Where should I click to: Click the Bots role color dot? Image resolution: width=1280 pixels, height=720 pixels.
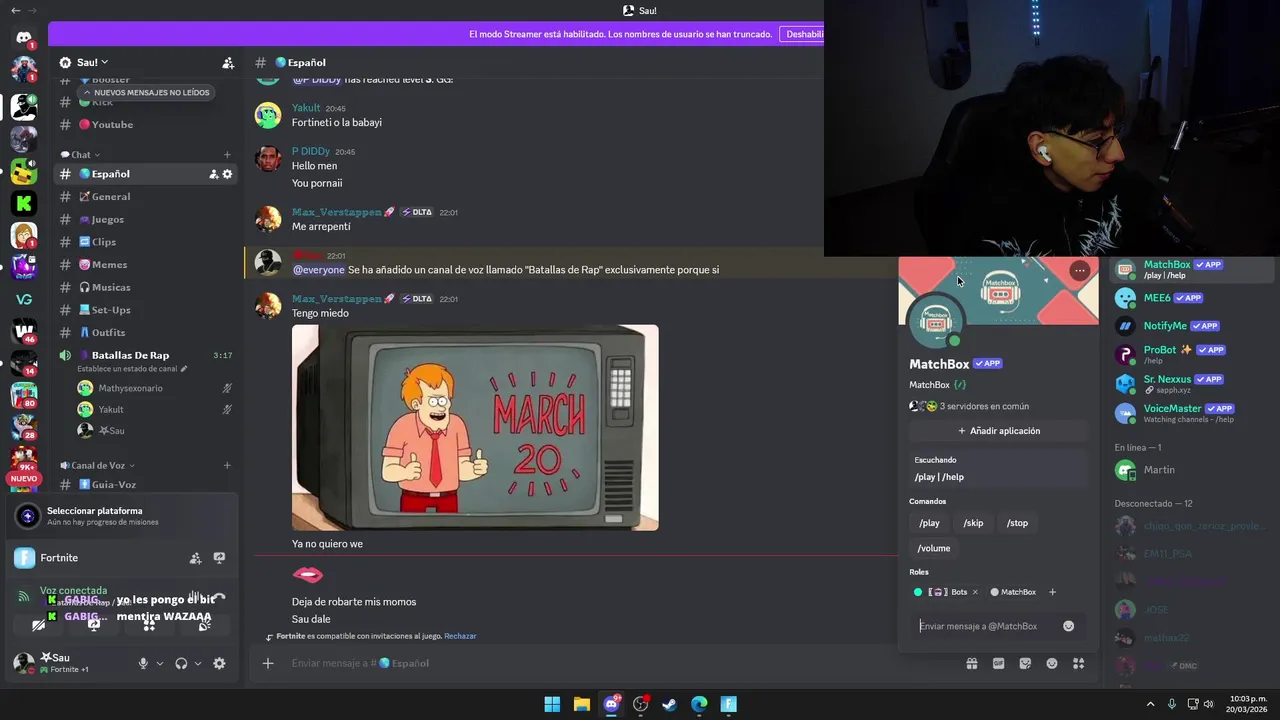coord(918,592)
